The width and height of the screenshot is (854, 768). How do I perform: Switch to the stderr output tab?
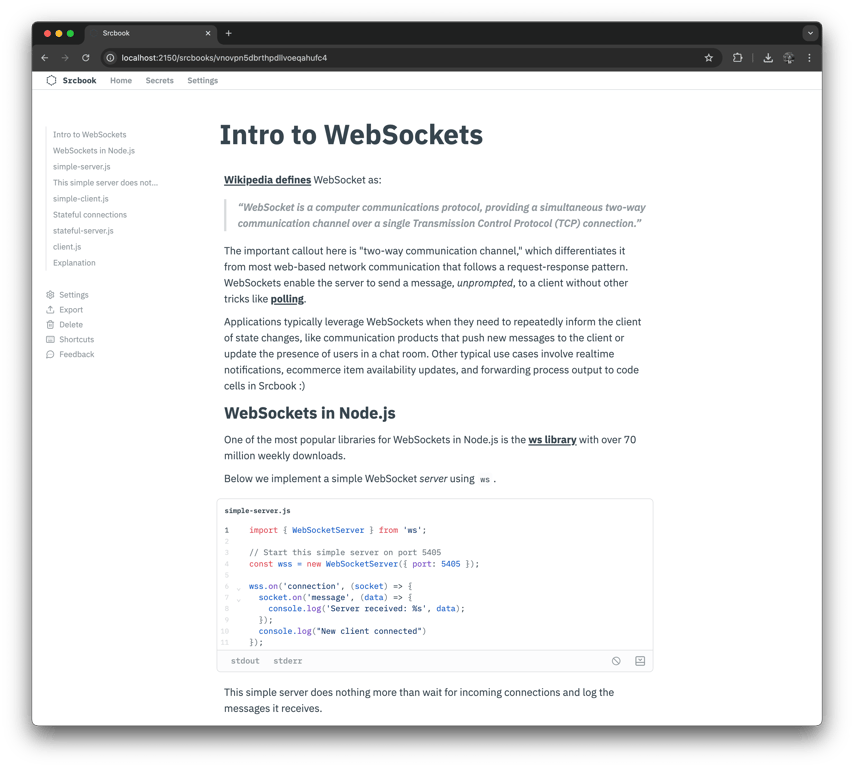[x=288, y=661]
